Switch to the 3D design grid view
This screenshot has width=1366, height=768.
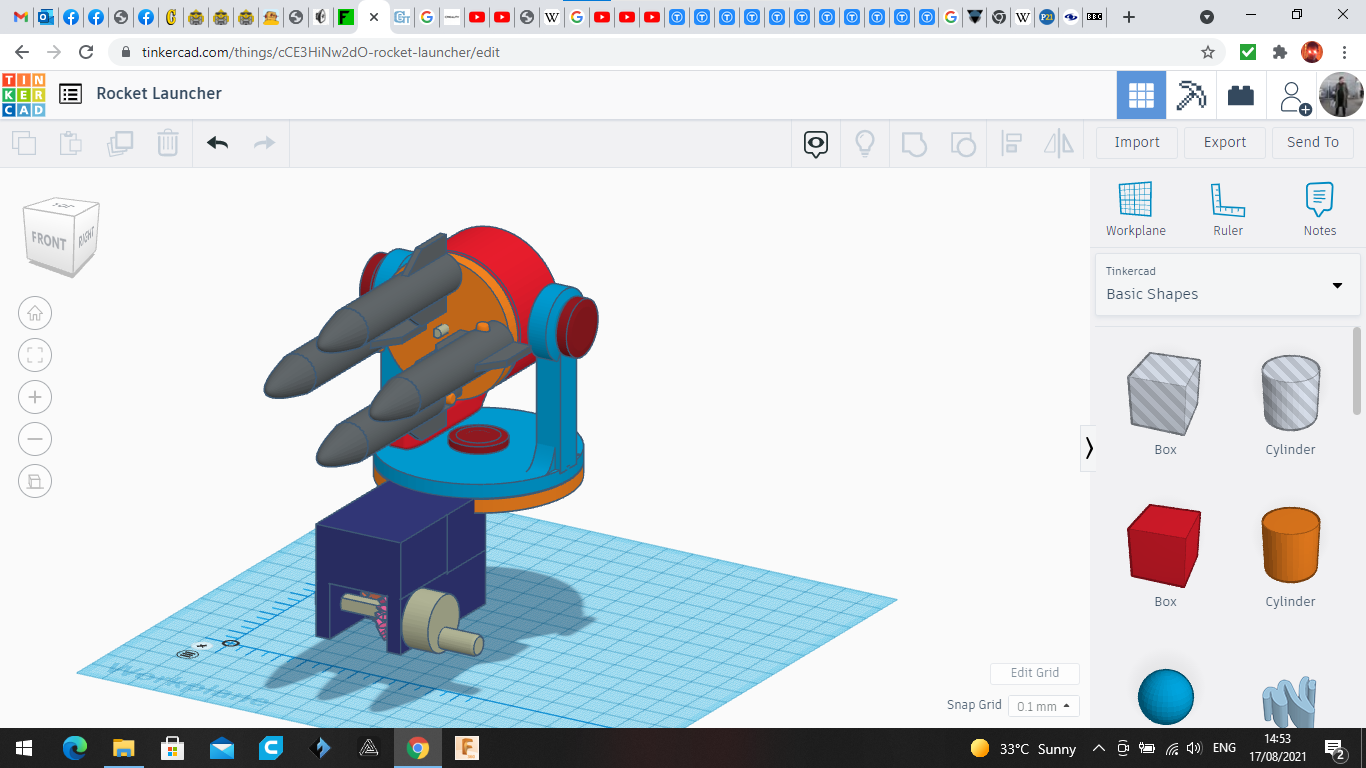point(1141,95)
